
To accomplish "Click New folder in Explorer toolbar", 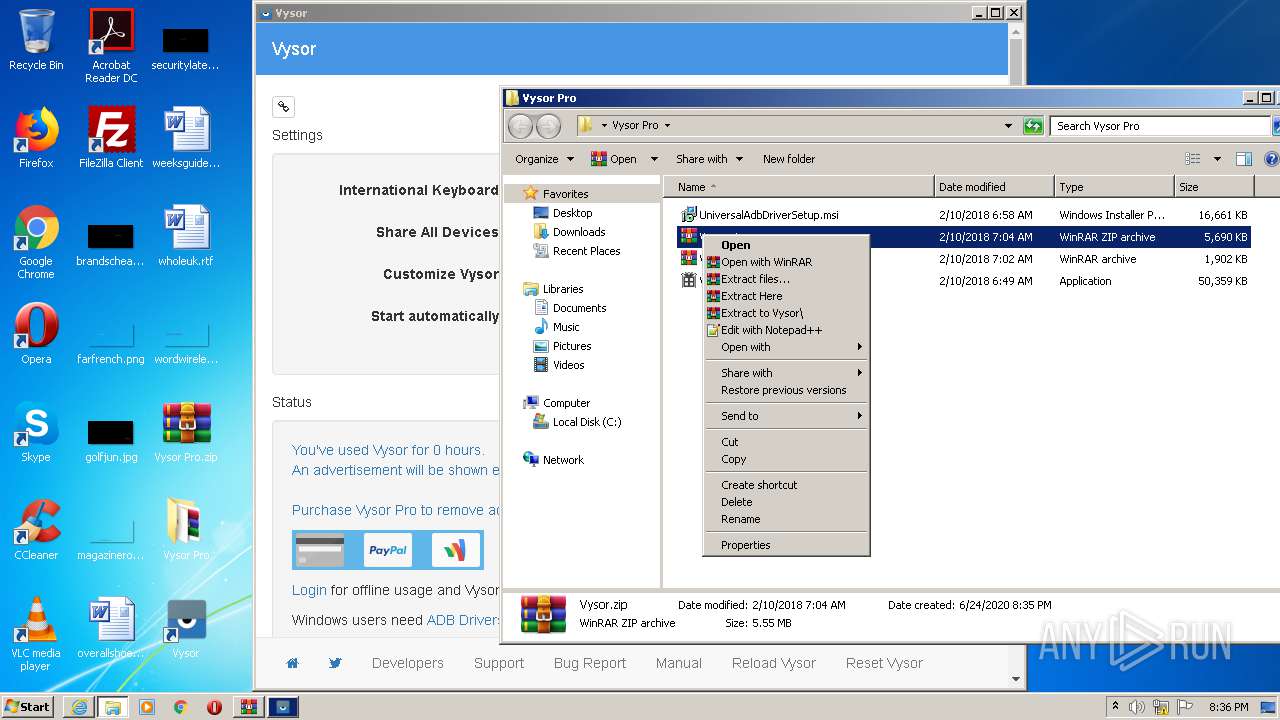I will (x=789, y=159).
